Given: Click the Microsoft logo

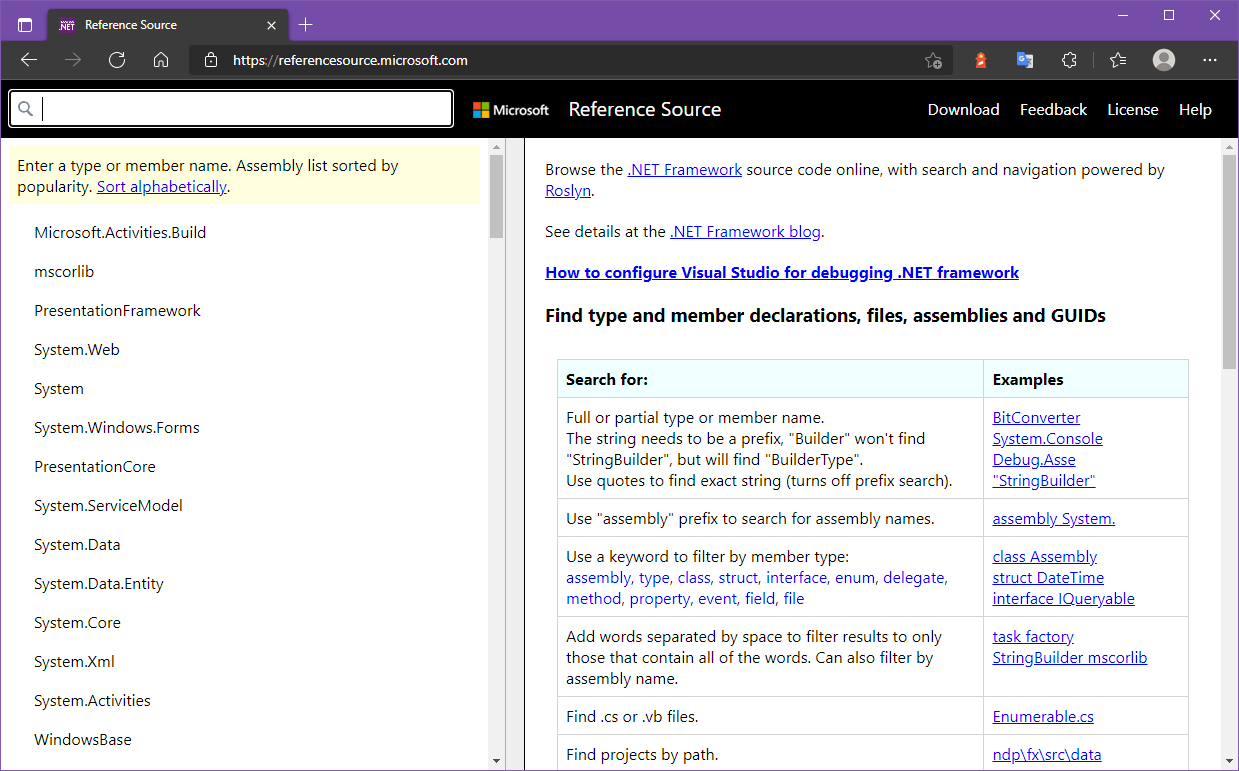Looking at the screenshot, I should pos(511,110).
